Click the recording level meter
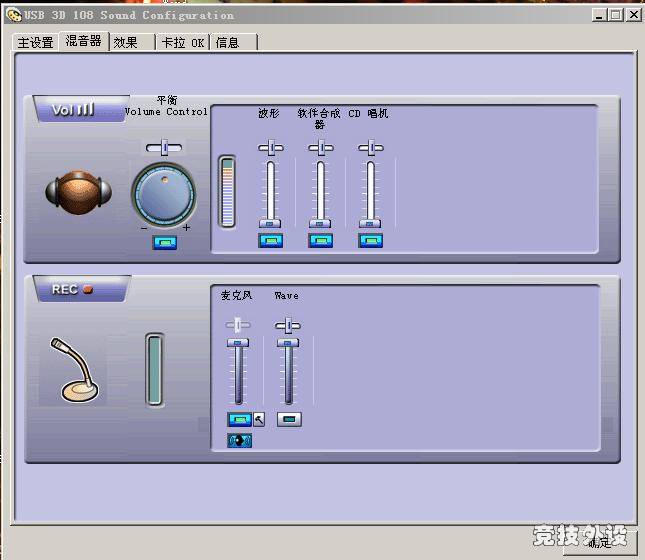This screenshot has height=560, width=645. click(x=154, y=369)
